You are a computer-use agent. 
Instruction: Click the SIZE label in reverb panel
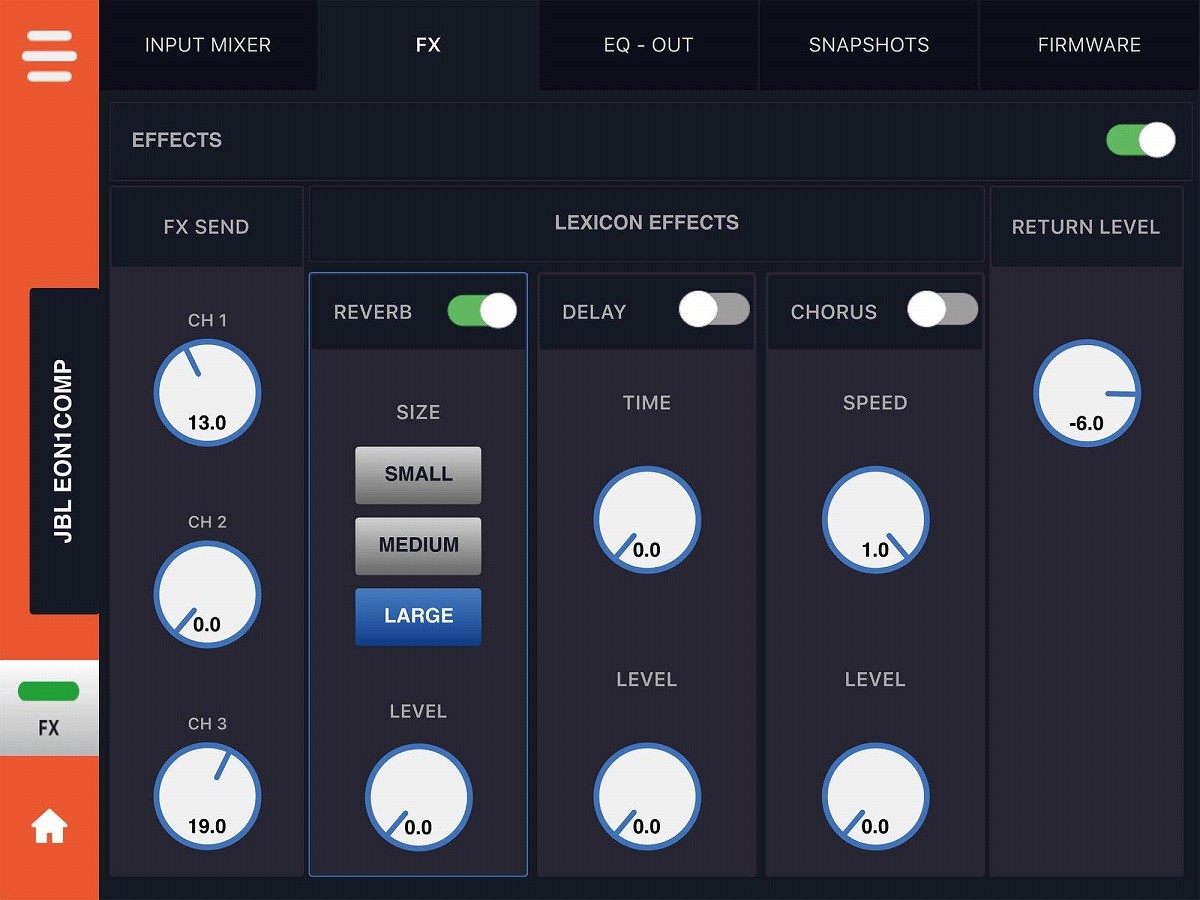418,412
